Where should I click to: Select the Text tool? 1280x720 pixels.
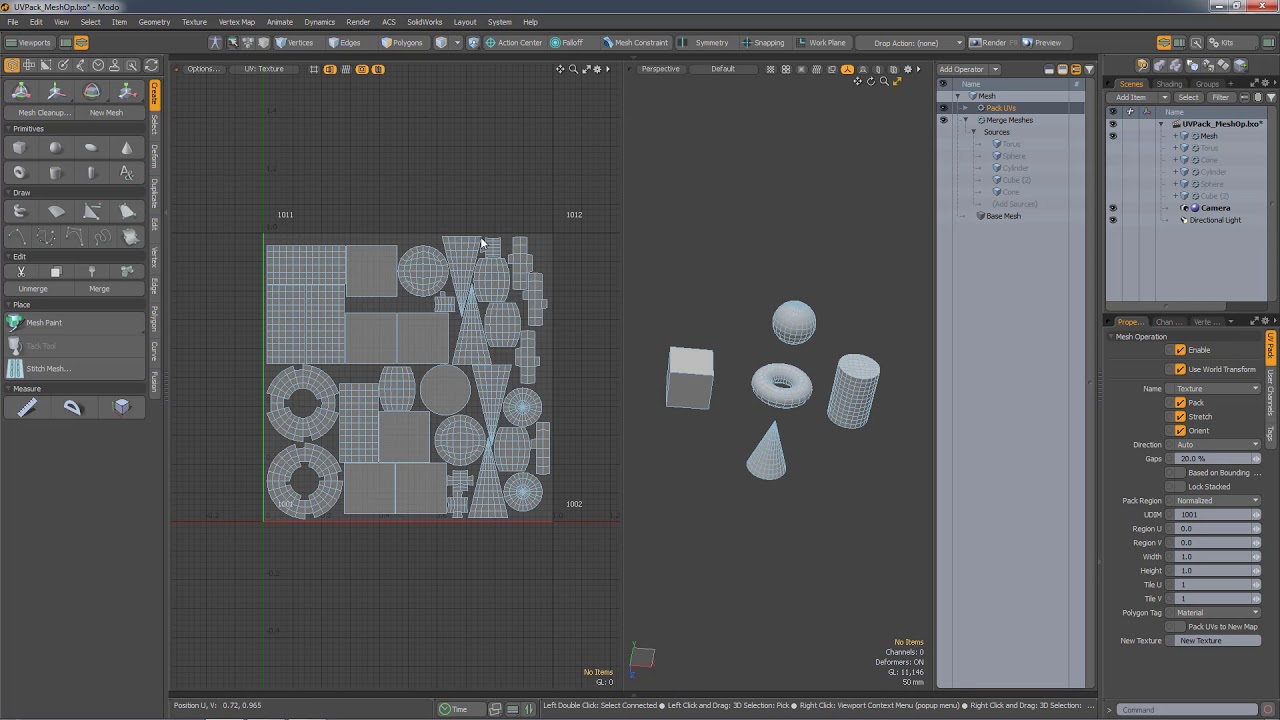click(127, 173)
